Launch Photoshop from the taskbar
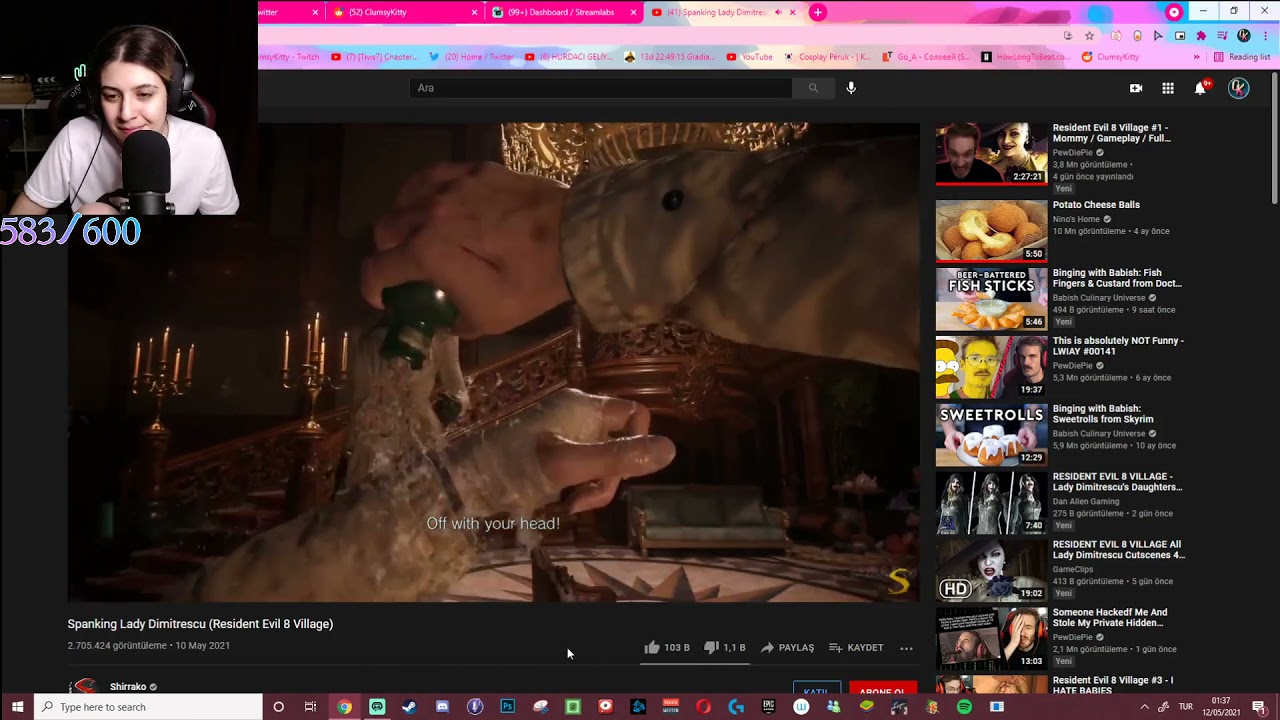 pyautogui.click(x=508, y=707)
